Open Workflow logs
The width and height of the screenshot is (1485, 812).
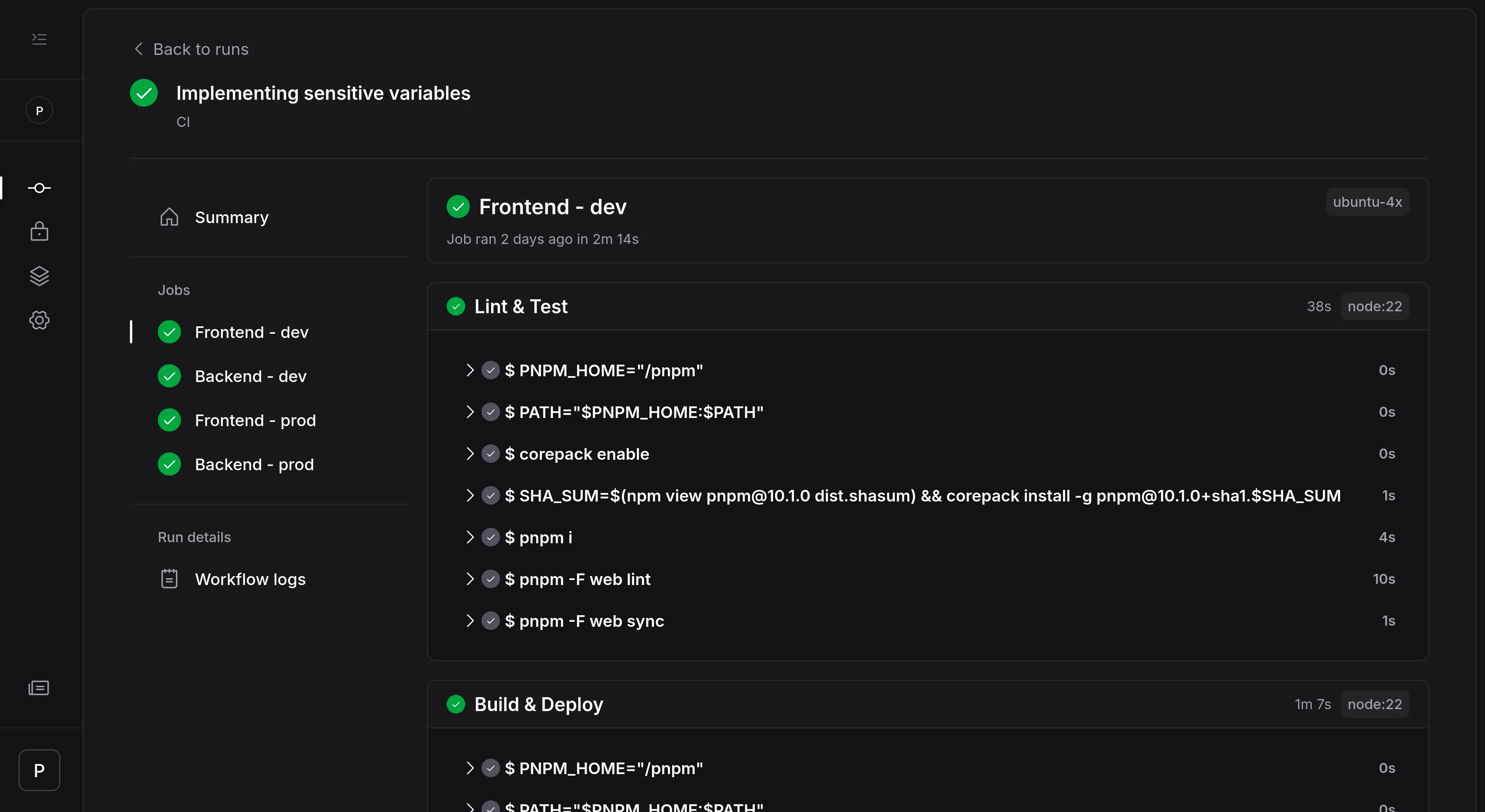tap(249, 579)
